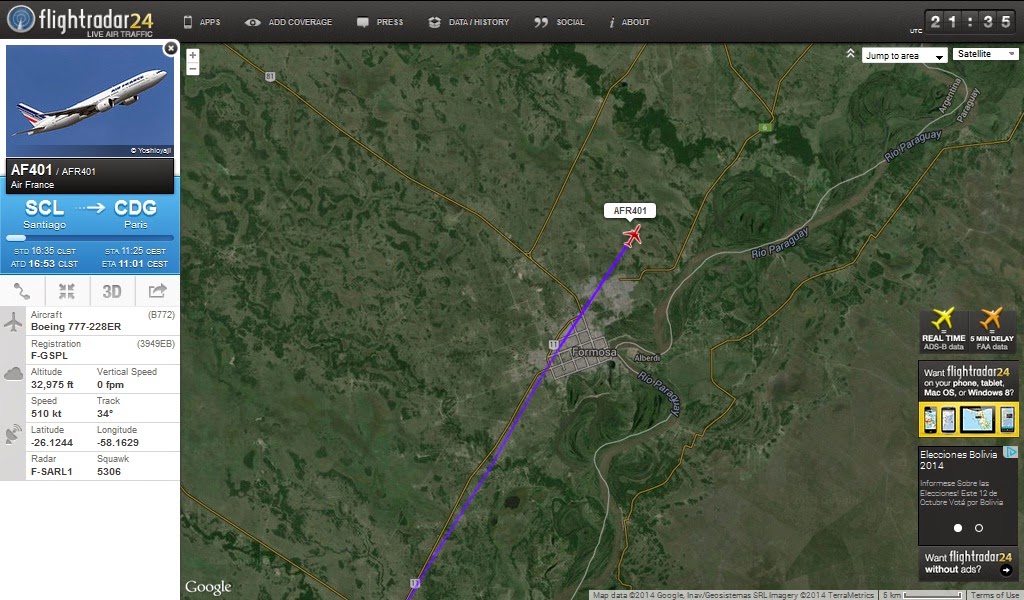Click the AdChoices icon on the ad
This screenshot has width=1024, height=600.
click(x=1010, y=452)
